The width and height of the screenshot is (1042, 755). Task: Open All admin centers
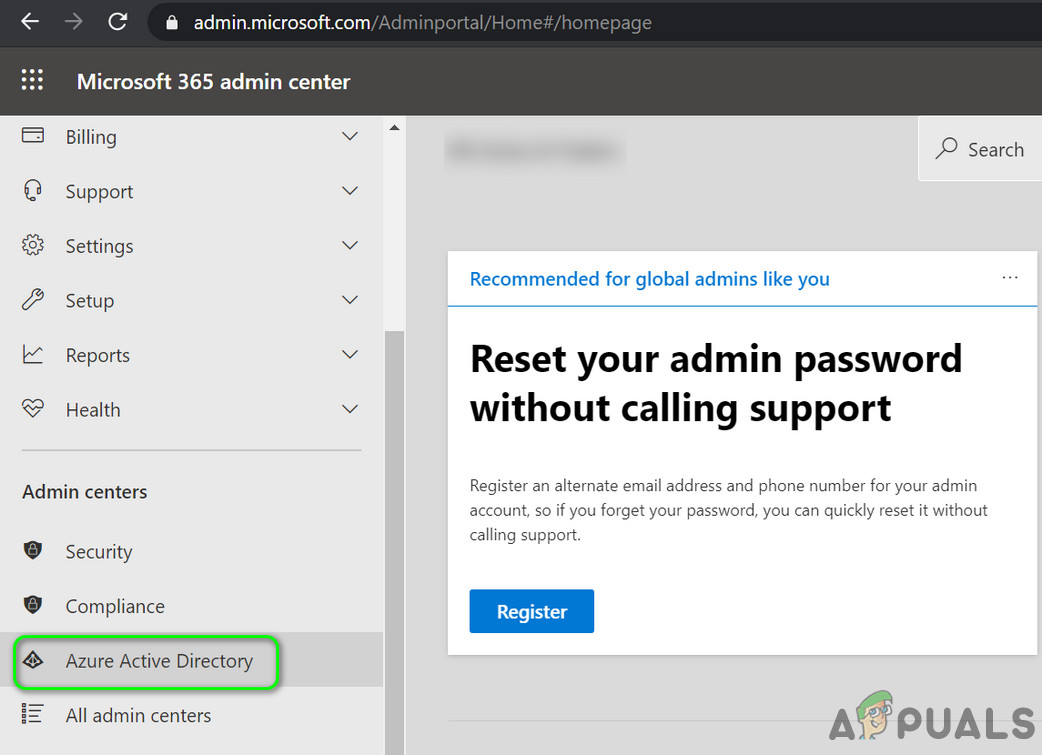coord(138,715)
